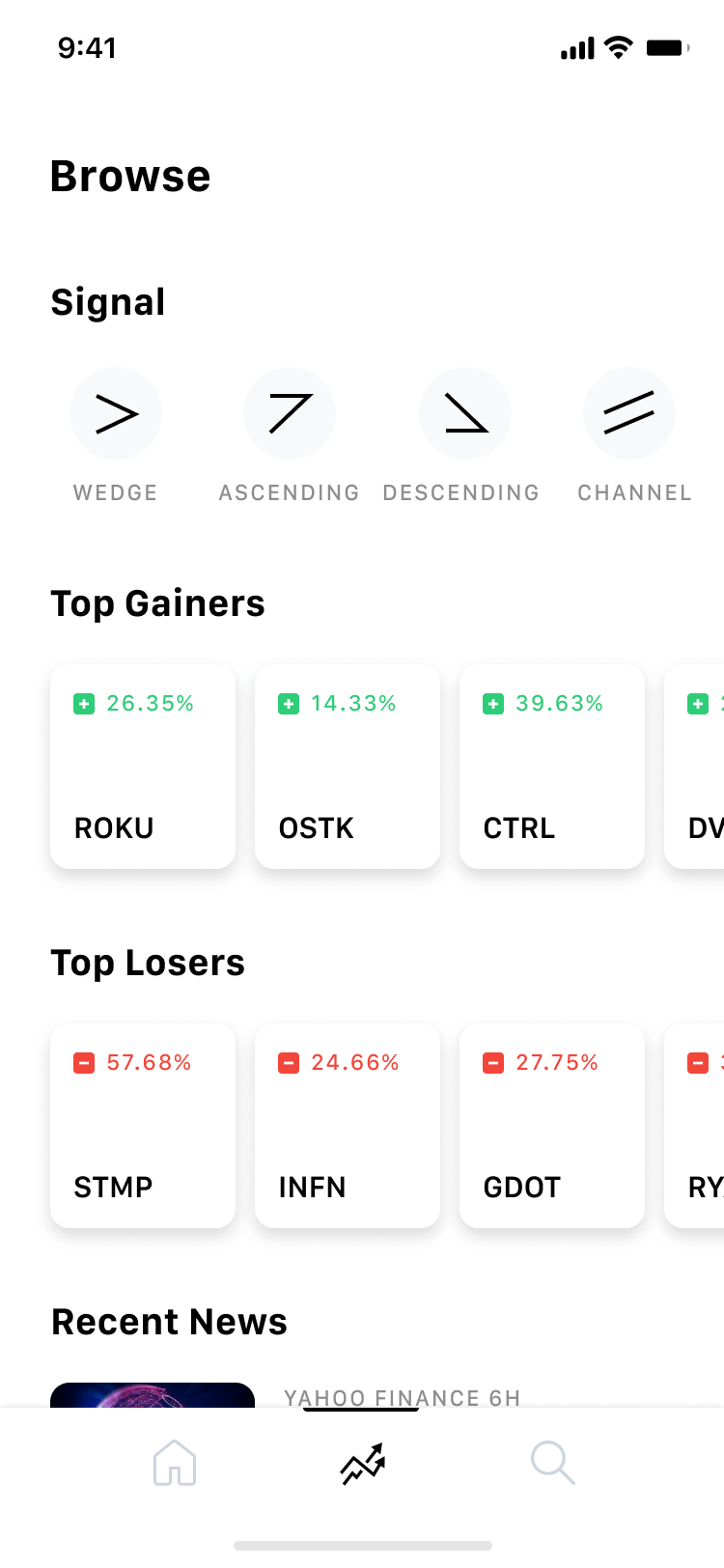Select the Top Gainers section heading

pyautogui.click(x=157, y=602)
